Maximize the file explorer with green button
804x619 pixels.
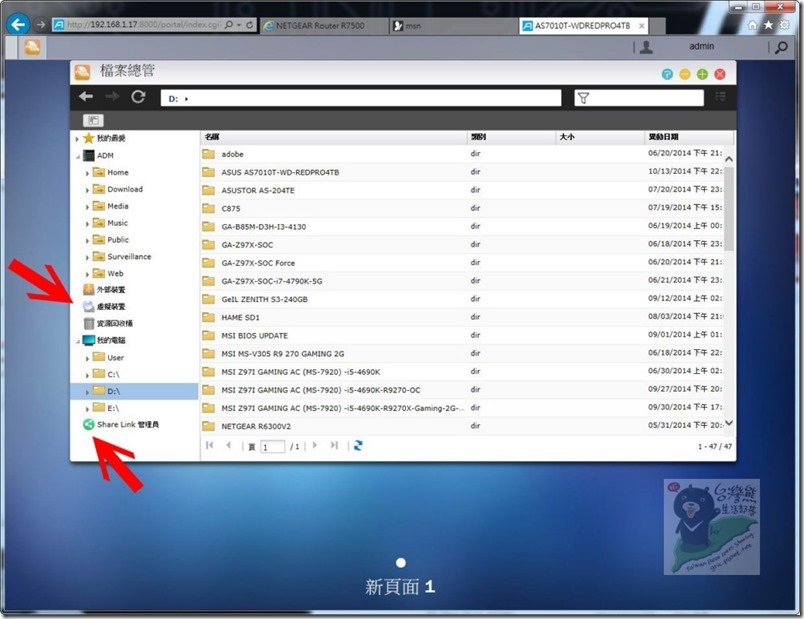(x=702, y=74)
